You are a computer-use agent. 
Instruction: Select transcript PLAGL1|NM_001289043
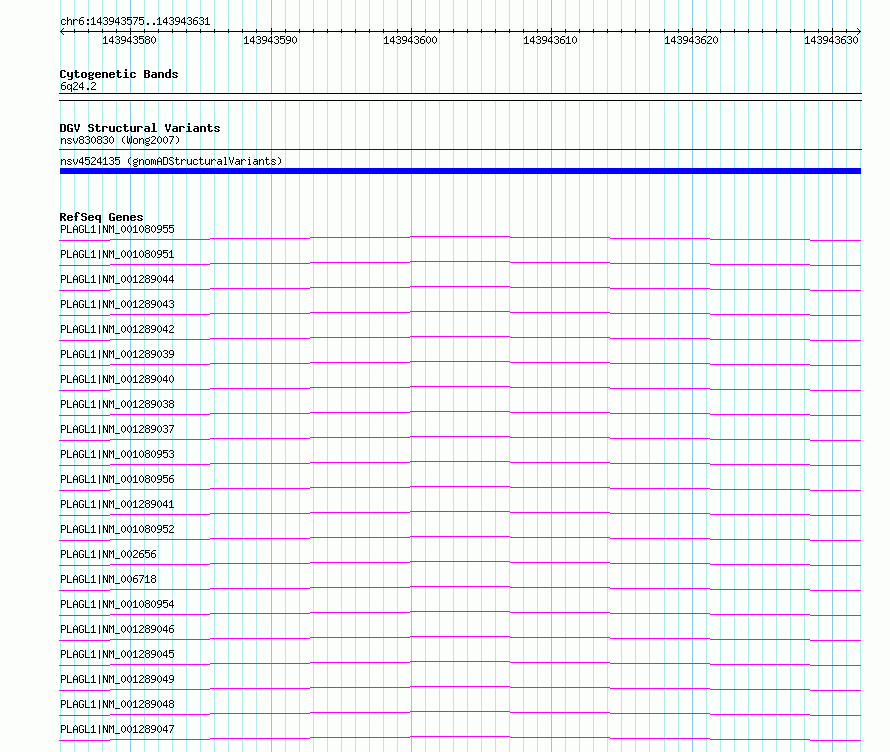pyautogui.click(x=117, y=304)
